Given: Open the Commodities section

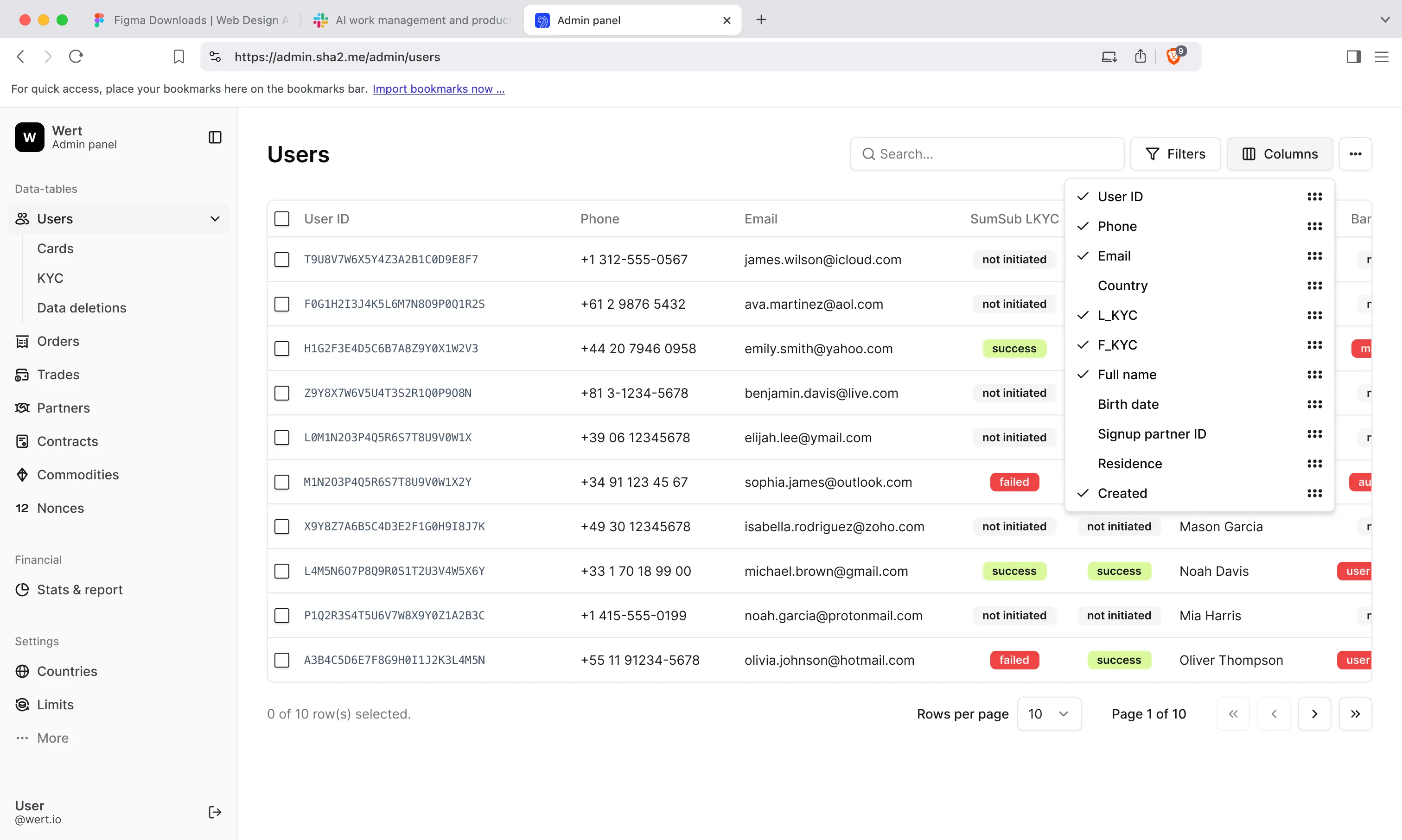Looking at the screenshot, I should click(77, 474).
